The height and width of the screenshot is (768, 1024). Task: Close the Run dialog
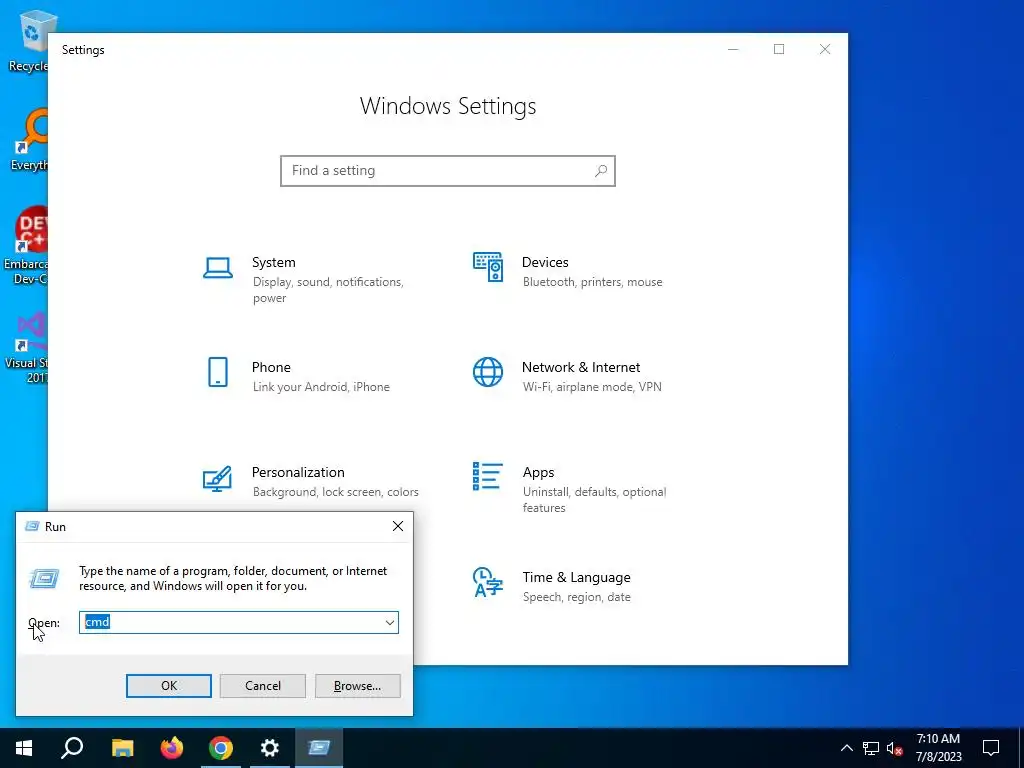coord(398,526)
